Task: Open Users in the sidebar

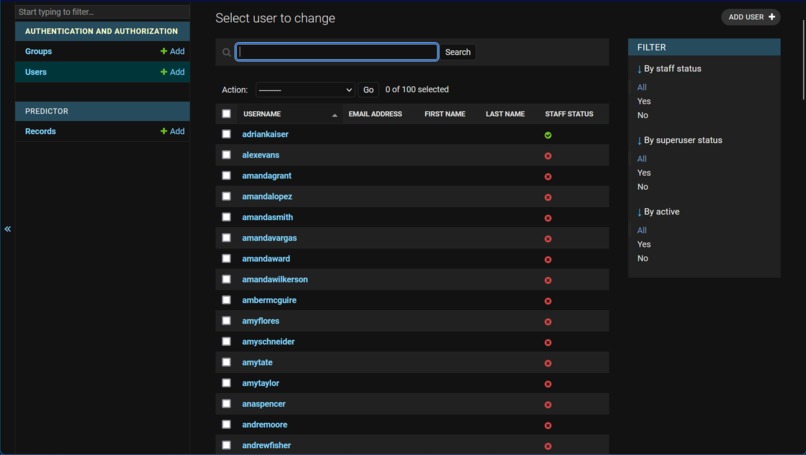Action: [x=36, y=72]
